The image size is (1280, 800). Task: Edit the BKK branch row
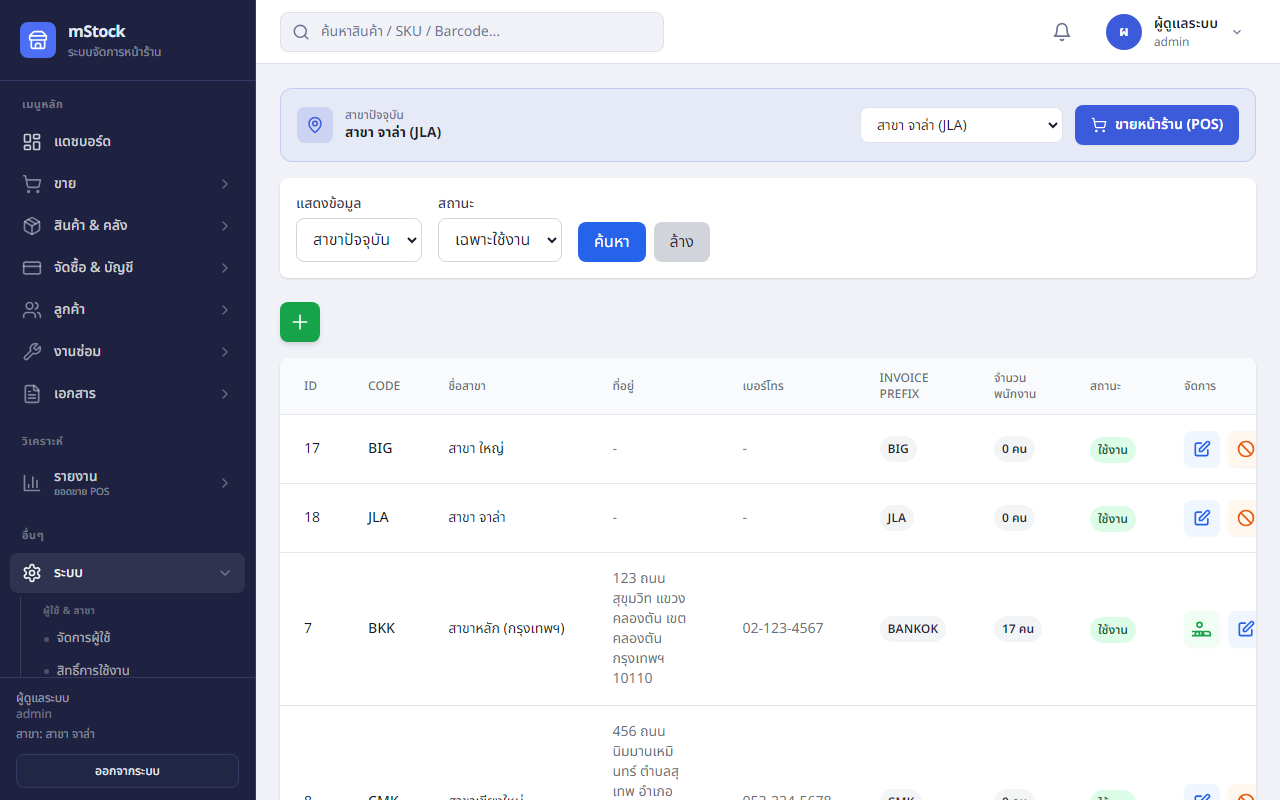point(1244,629)
